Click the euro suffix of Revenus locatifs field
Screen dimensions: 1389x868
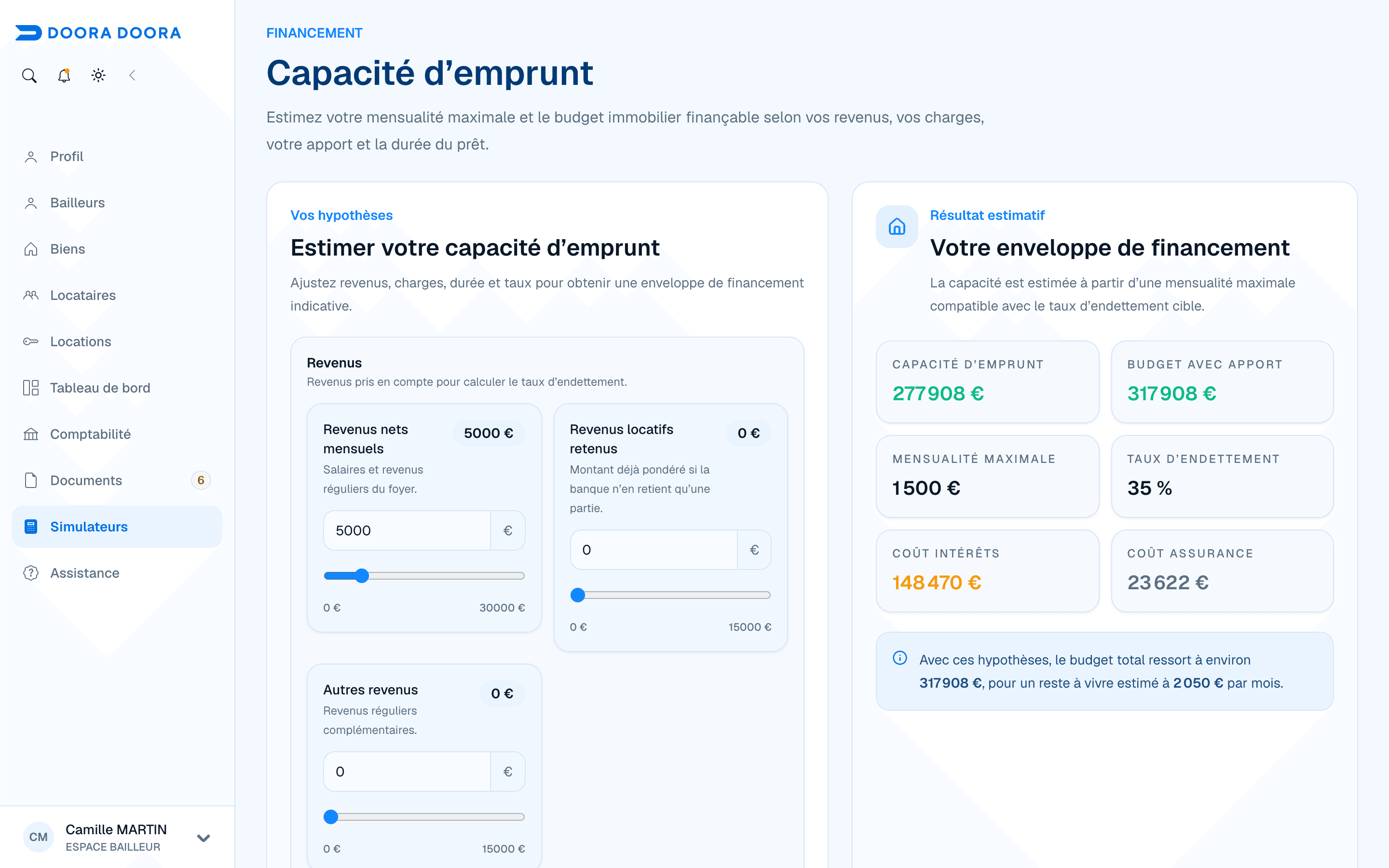pos(754,550)
